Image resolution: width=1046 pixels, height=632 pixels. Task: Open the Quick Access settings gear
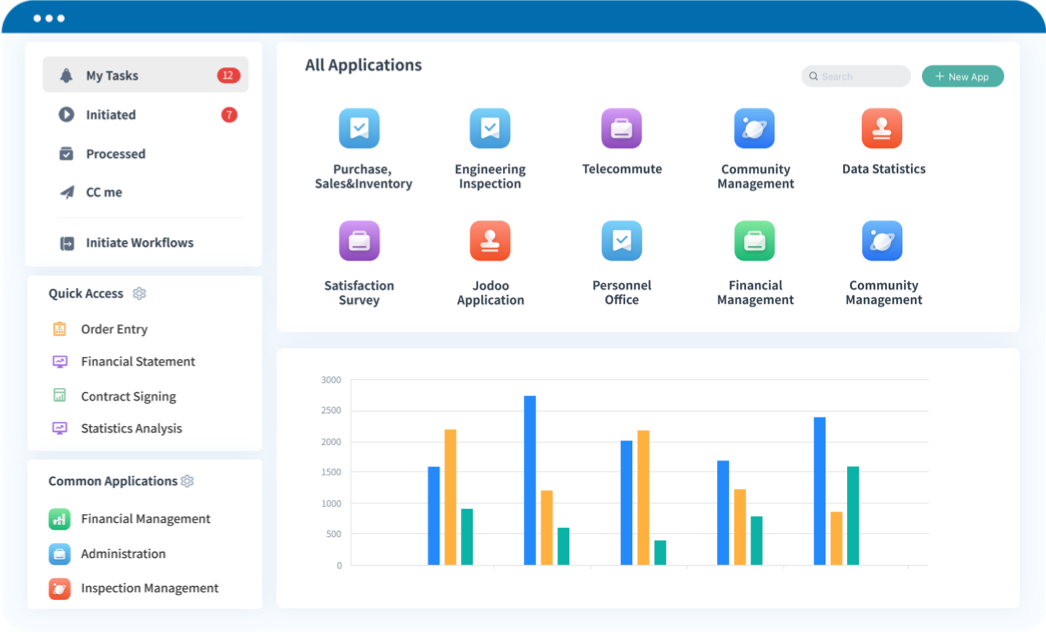[x=139, y=293]
